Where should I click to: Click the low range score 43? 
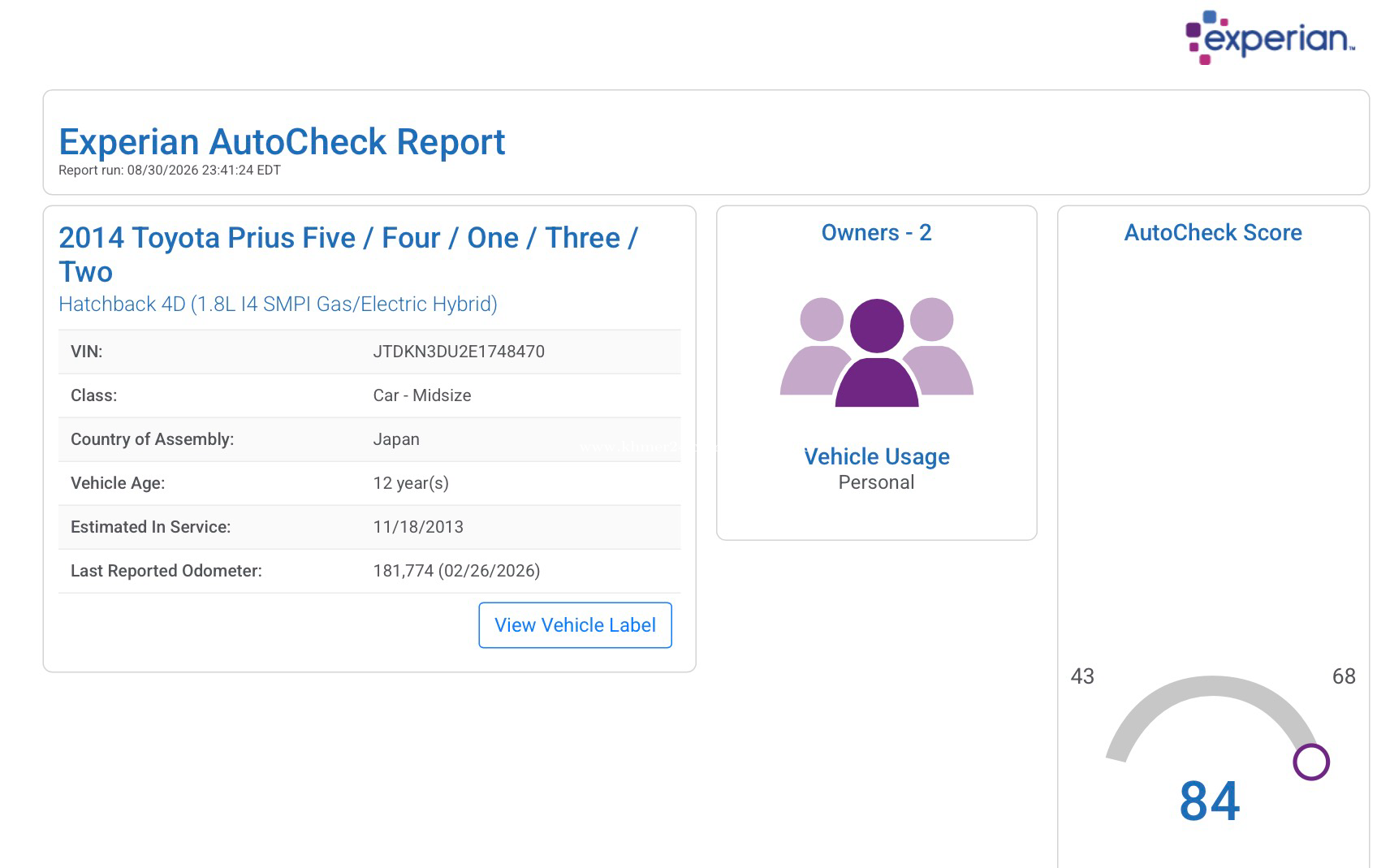1082,676
